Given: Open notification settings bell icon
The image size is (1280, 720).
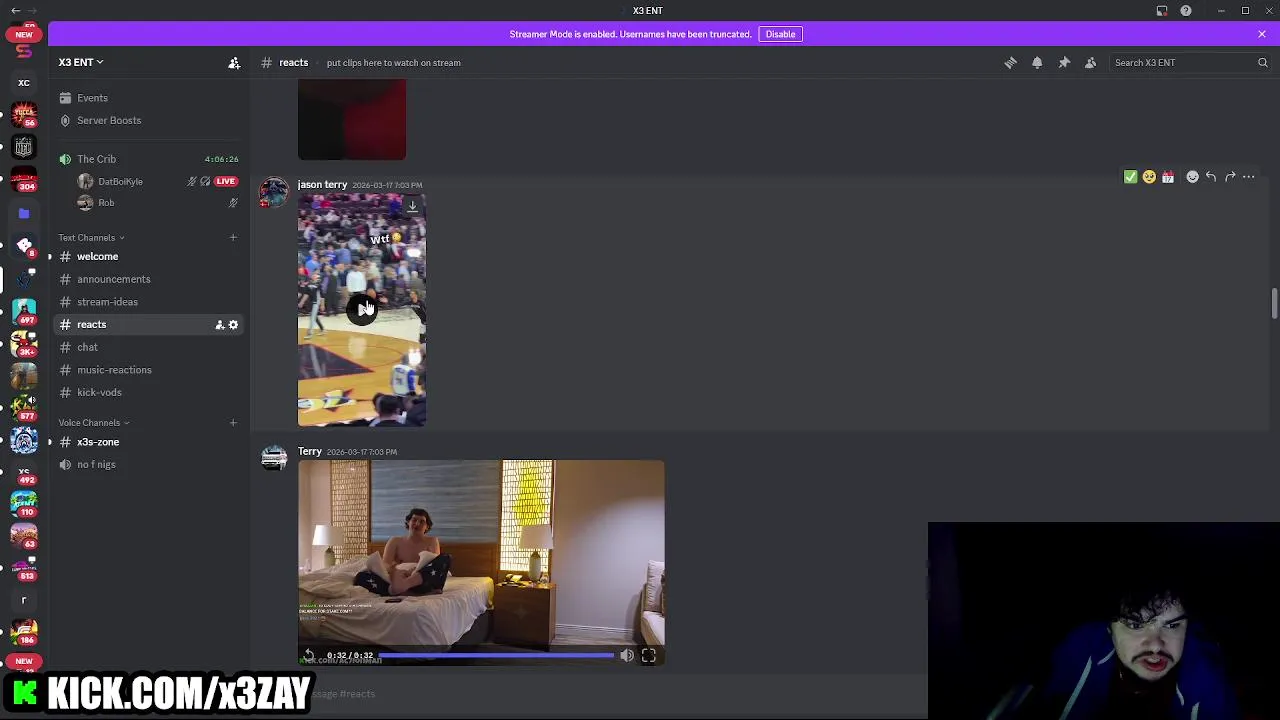Looking at the screenshot, I should (x=1037, y=62).
